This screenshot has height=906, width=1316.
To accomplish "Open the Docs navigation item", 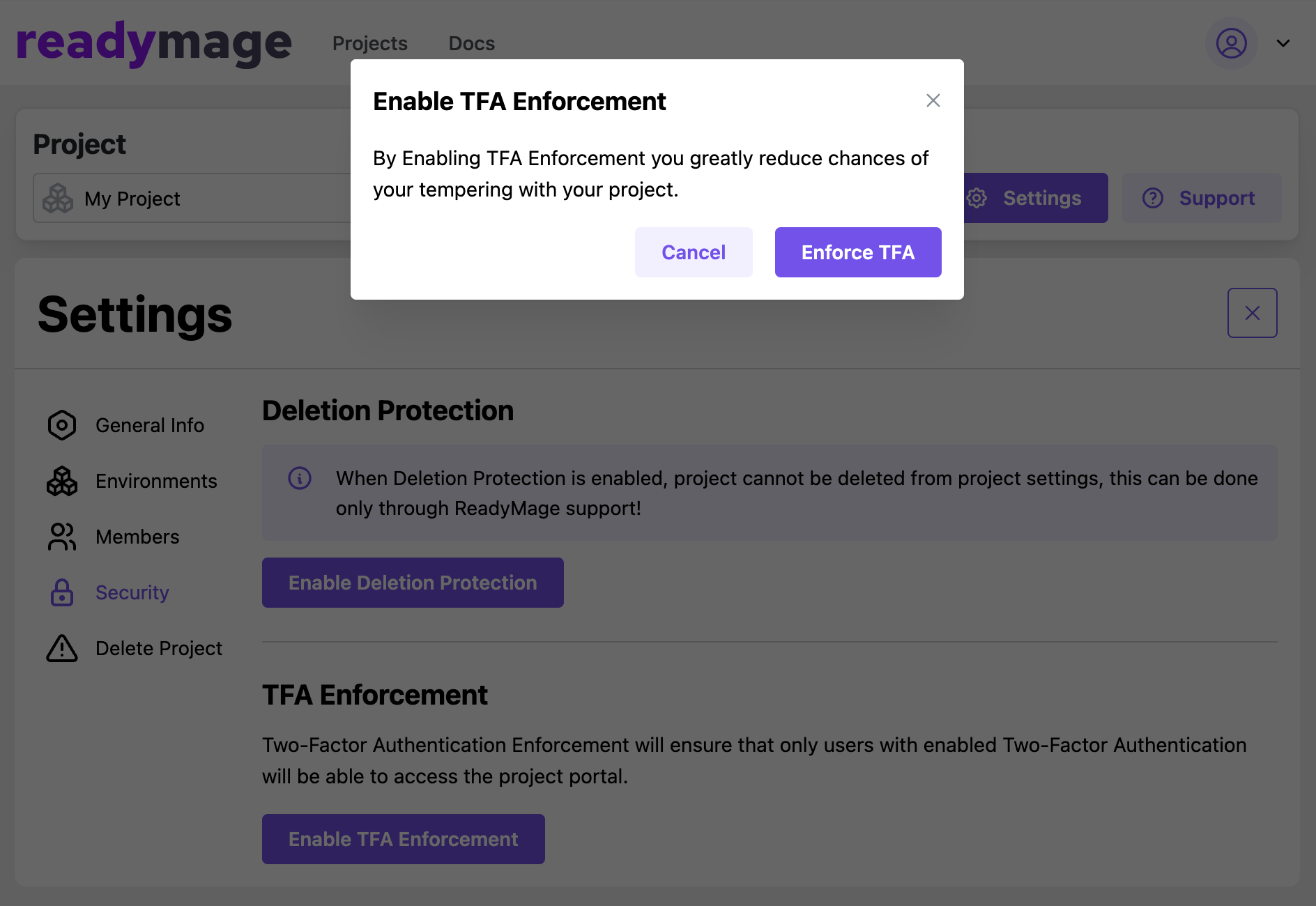I will (x=471, y=43).
